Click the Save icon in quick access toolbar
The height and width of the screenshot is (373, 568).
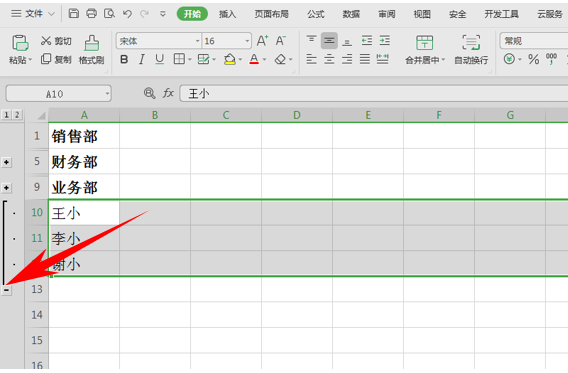click(74, 14)
